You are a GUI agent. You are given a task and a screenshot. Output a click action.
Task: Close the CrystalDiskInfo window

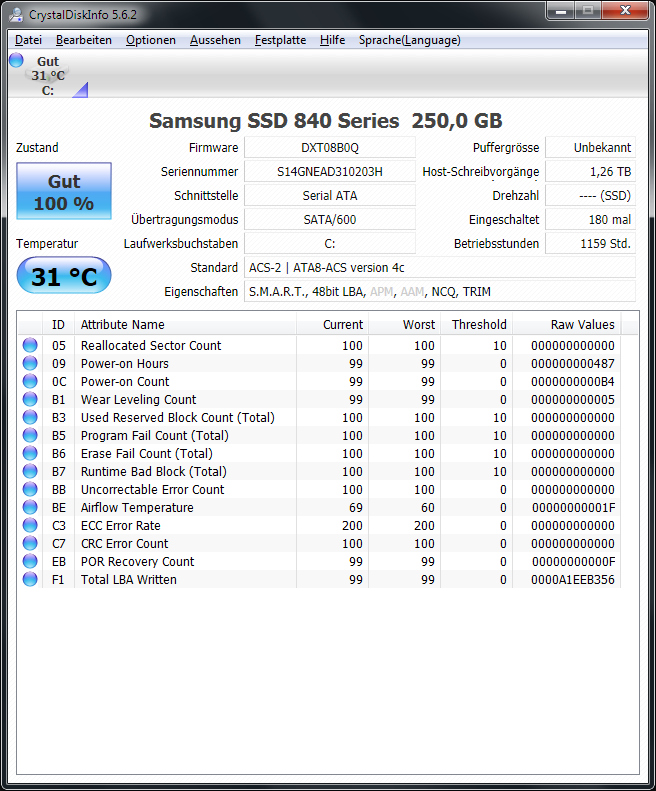pos(626,11)
